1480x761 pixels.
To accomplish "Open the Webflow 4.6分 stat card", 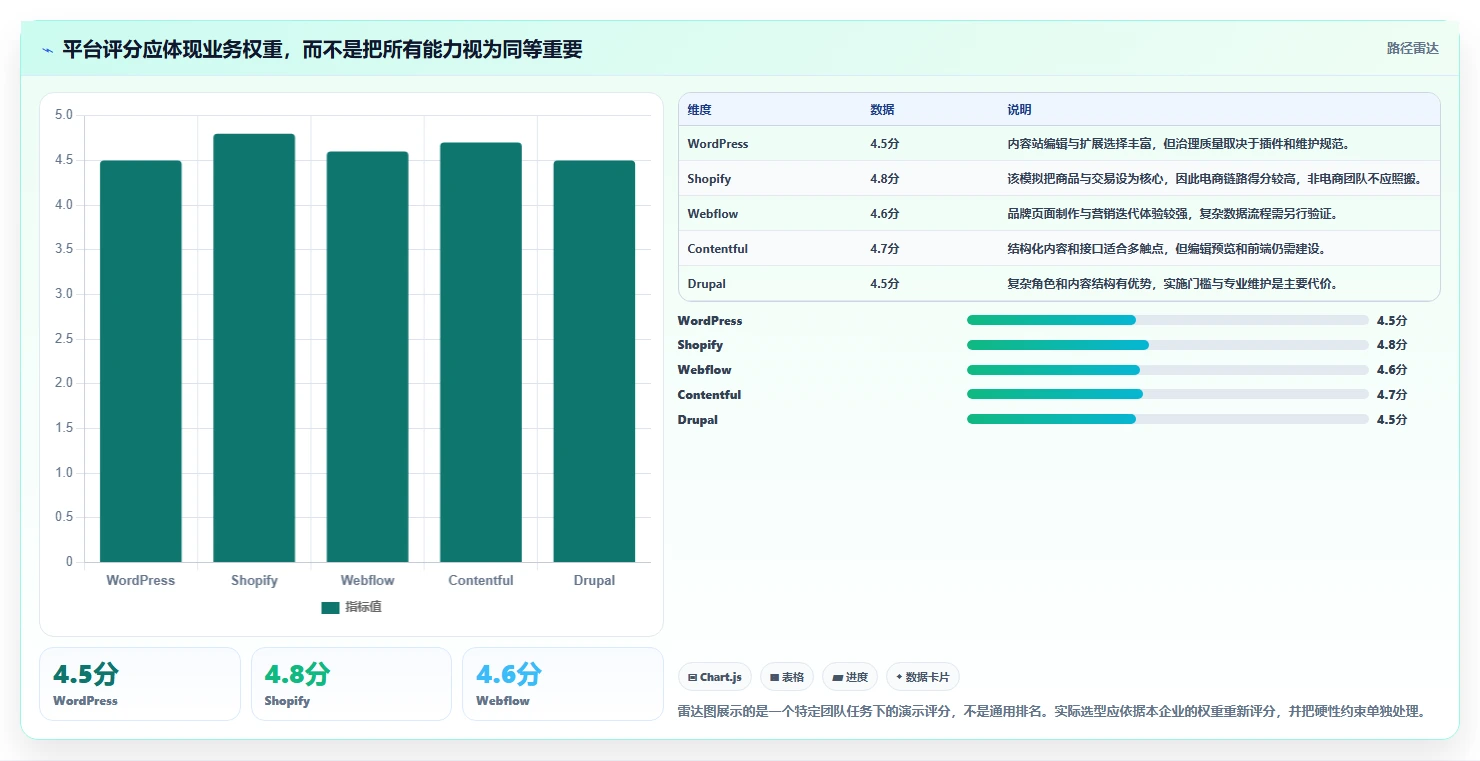I will pos(563,684).
